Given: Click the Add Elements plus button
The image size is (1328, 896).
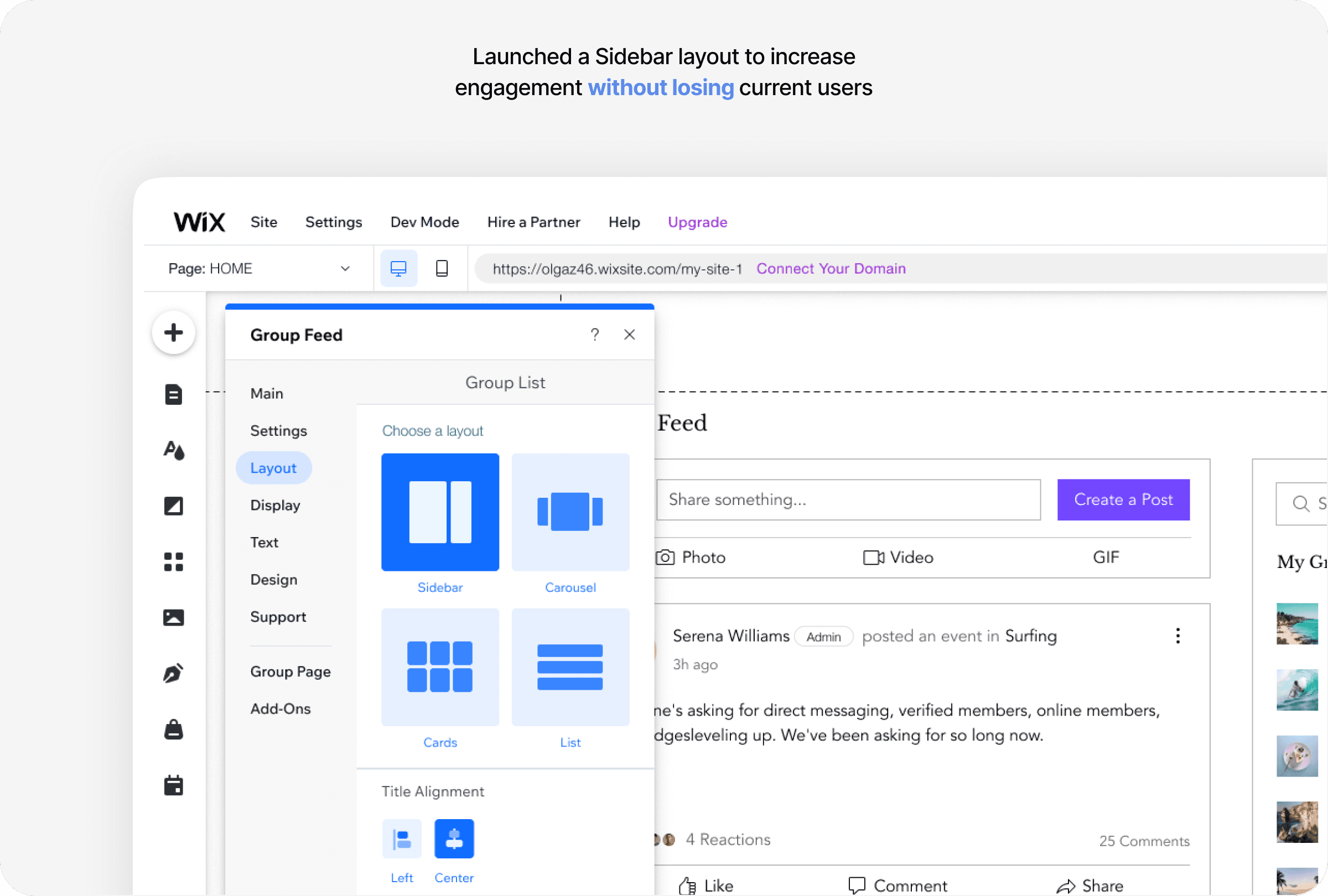Looking at the screenshot, I should (173, 332).
